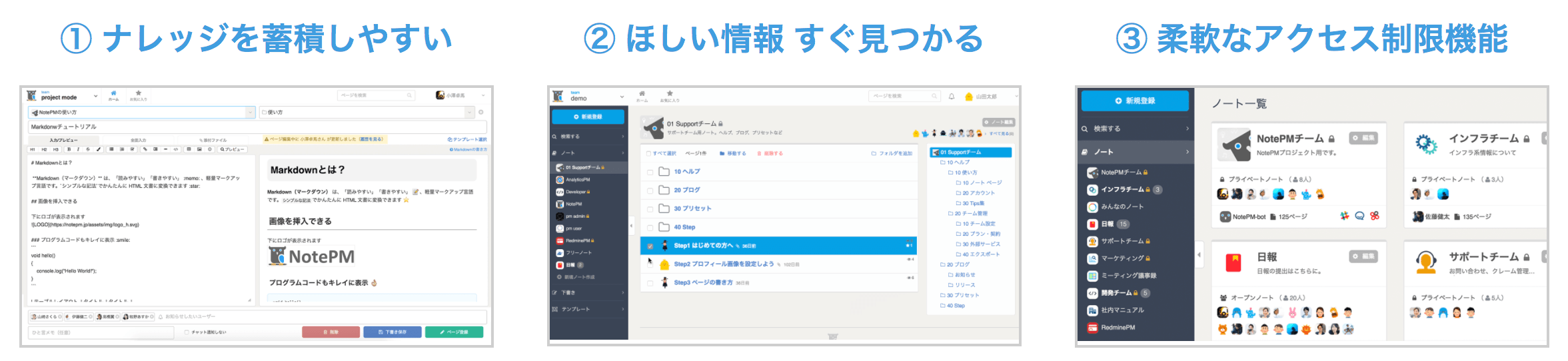Check Step3 ページの書き方 row checkbox
1568x361 pixels.
click(x=650, y=283)
